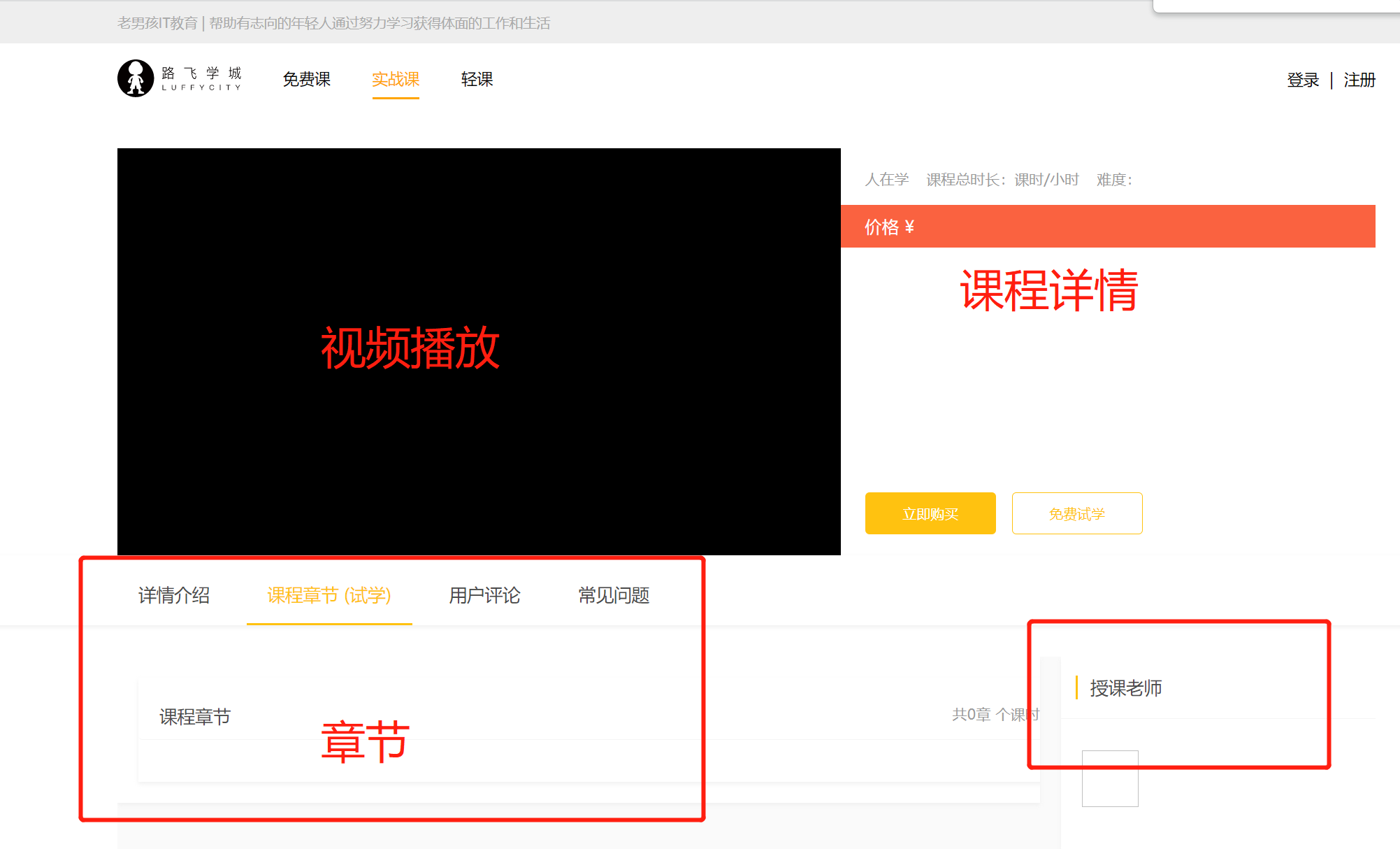Click the 授课老师 panel heading
The image size is (1400, 849).
1125,688
